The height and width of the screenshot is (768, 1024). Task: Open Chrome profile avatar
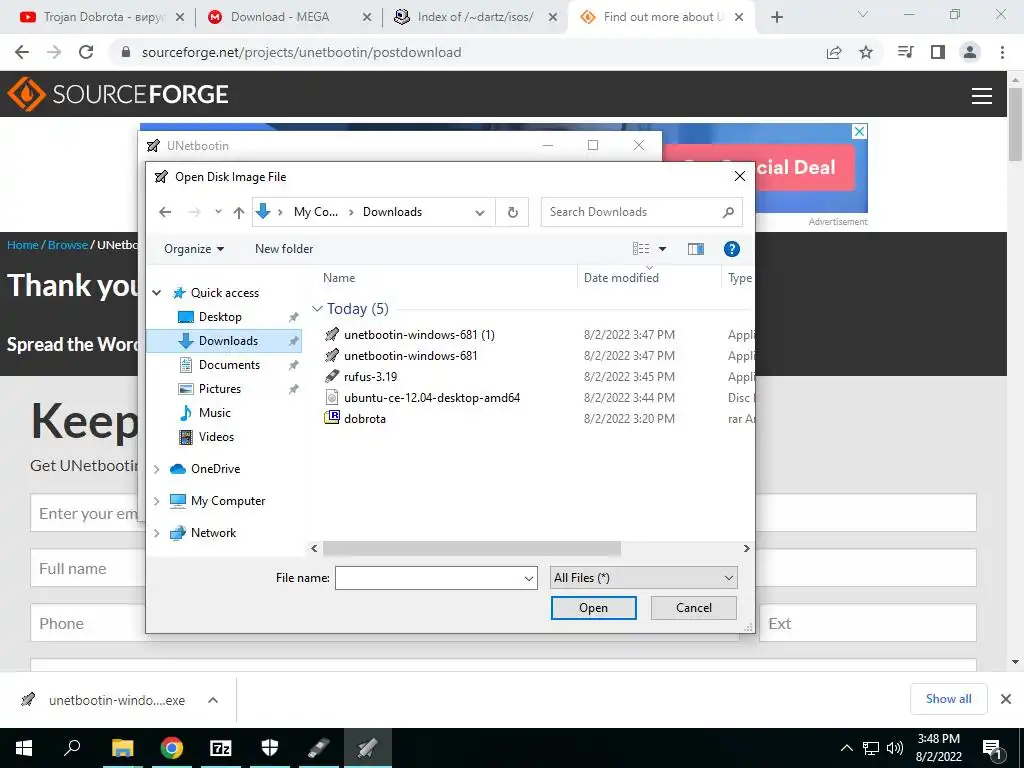970,52
